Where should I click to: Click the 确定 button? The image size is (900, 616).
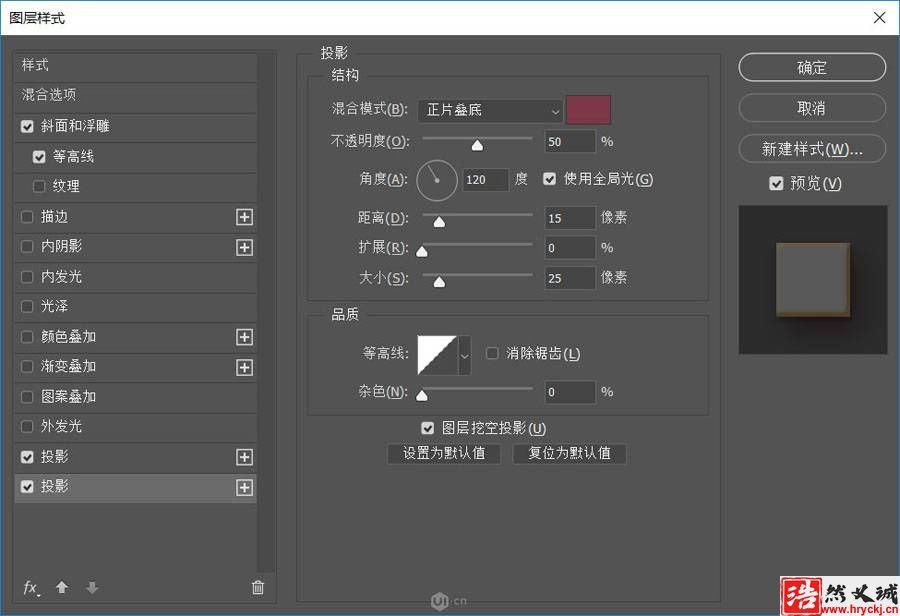812,68
